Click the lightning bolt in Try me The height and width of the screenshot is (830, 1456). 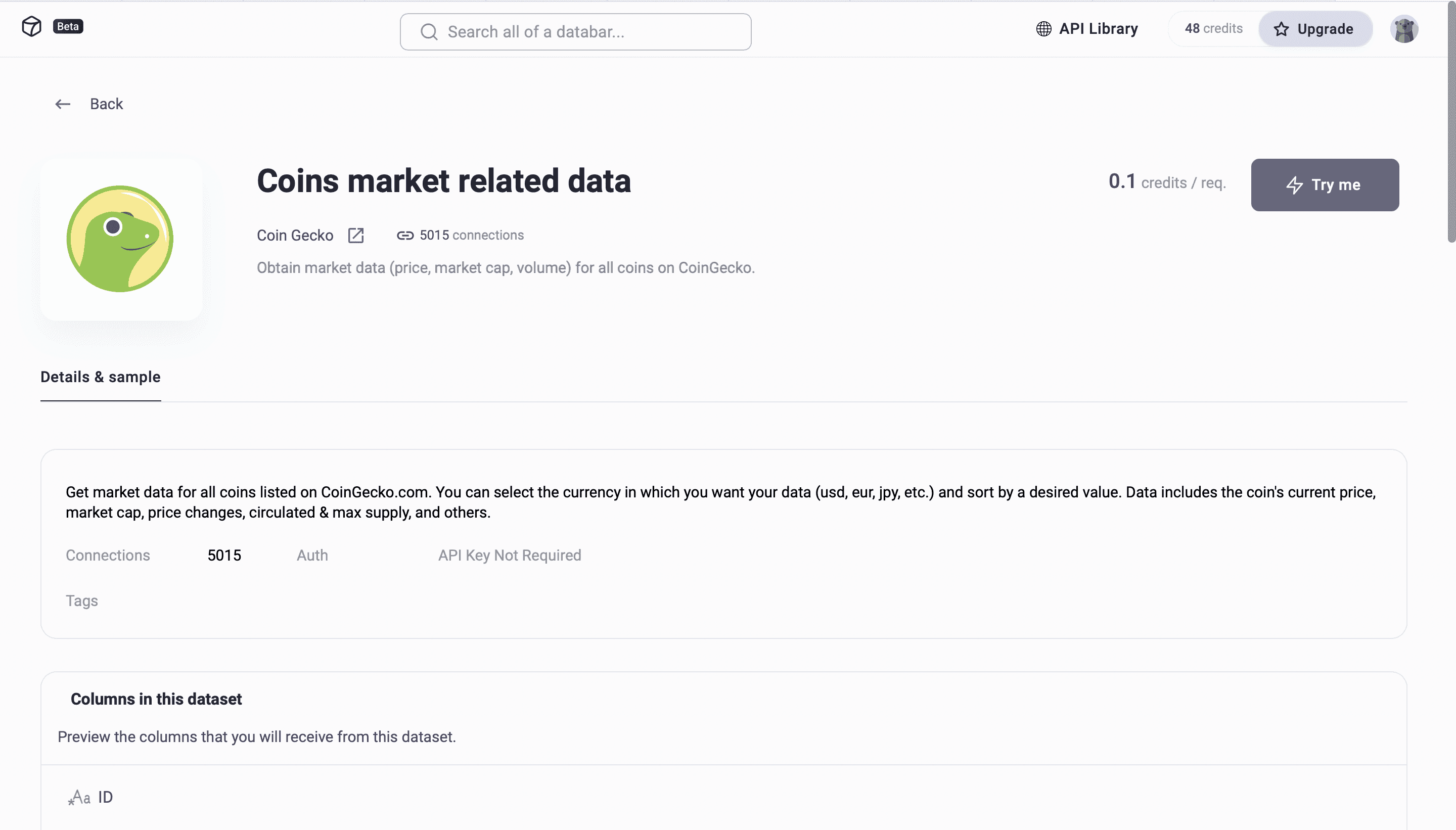(1294, 185)
